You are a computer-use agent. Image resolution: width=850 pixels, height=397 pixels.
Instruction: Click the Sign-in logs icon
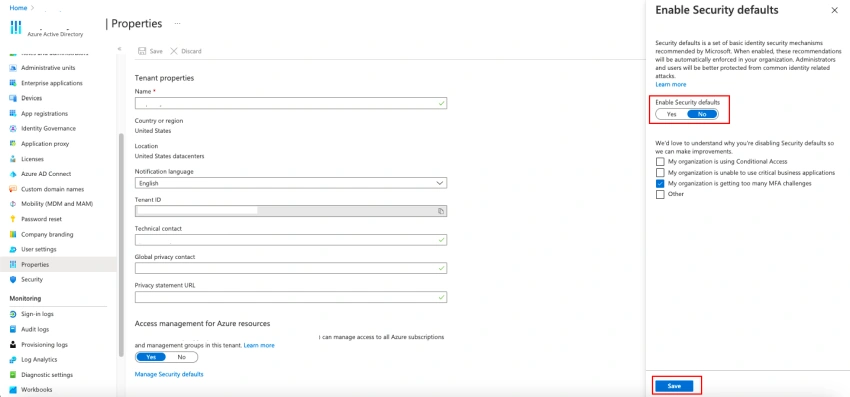click(x=13, y=314)
